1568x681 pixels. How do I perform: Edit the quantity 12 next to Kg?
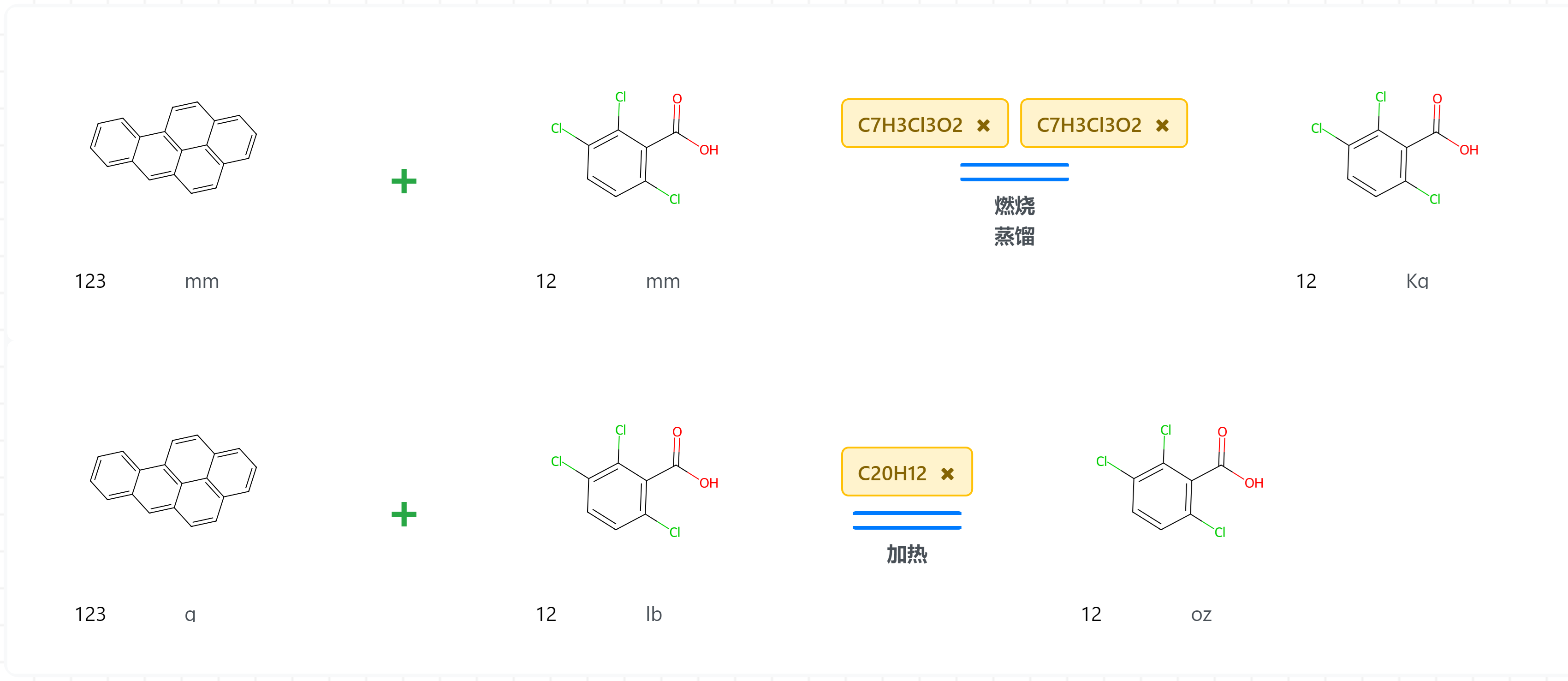pos(1306,281)
